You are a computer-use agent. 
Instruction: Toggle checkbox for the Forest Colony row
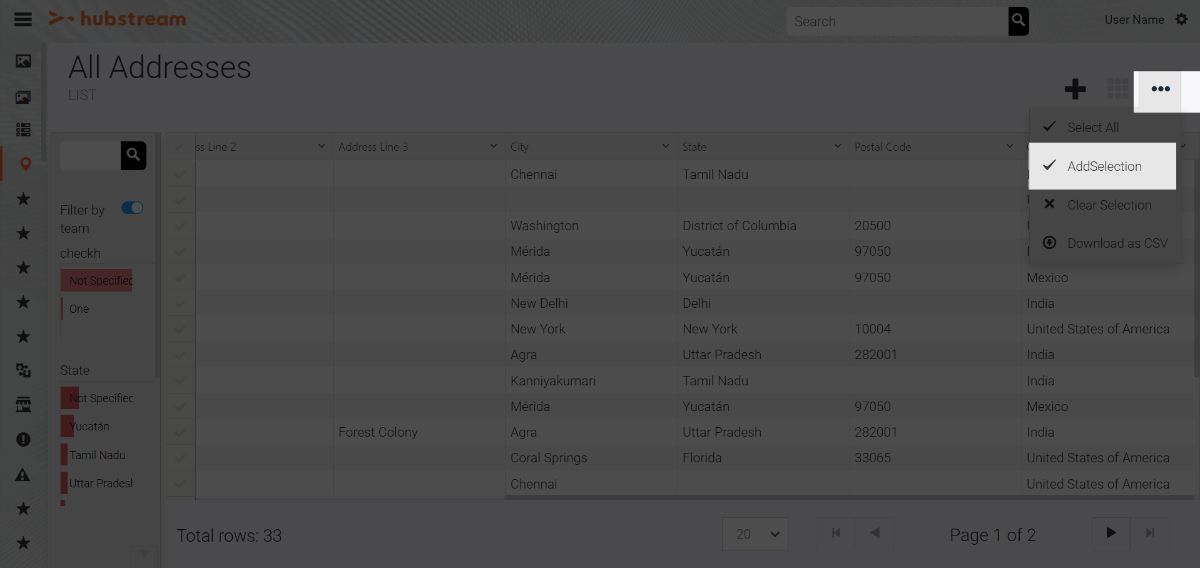tap(179, 433)
